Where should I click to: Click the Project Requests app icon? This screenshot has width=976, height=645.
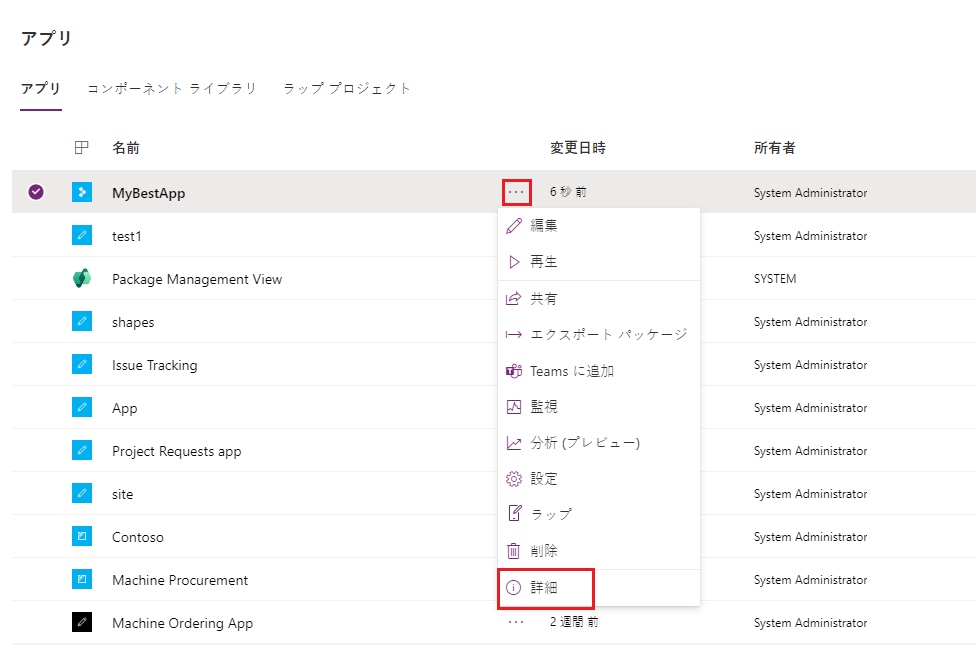point(82,450)
